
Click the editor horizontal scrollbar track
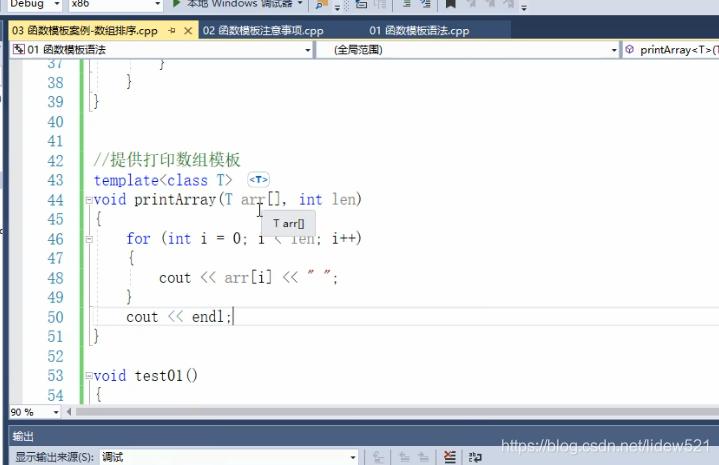point(397,412)
